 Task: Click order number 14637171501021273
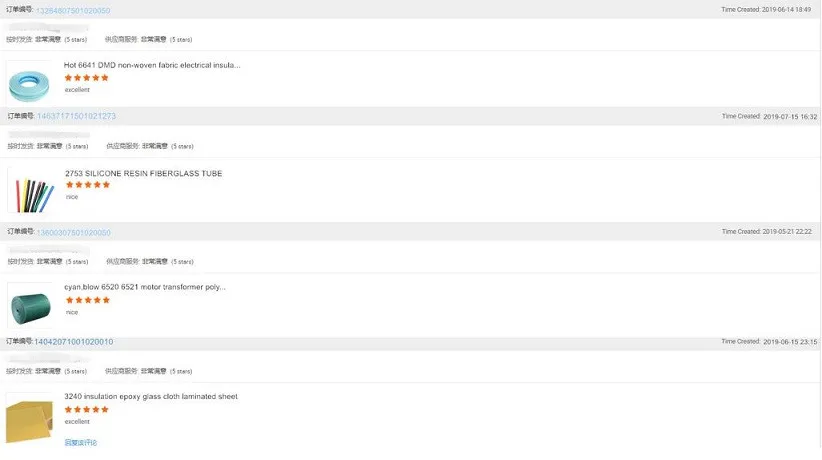click(x=76, y=116)
